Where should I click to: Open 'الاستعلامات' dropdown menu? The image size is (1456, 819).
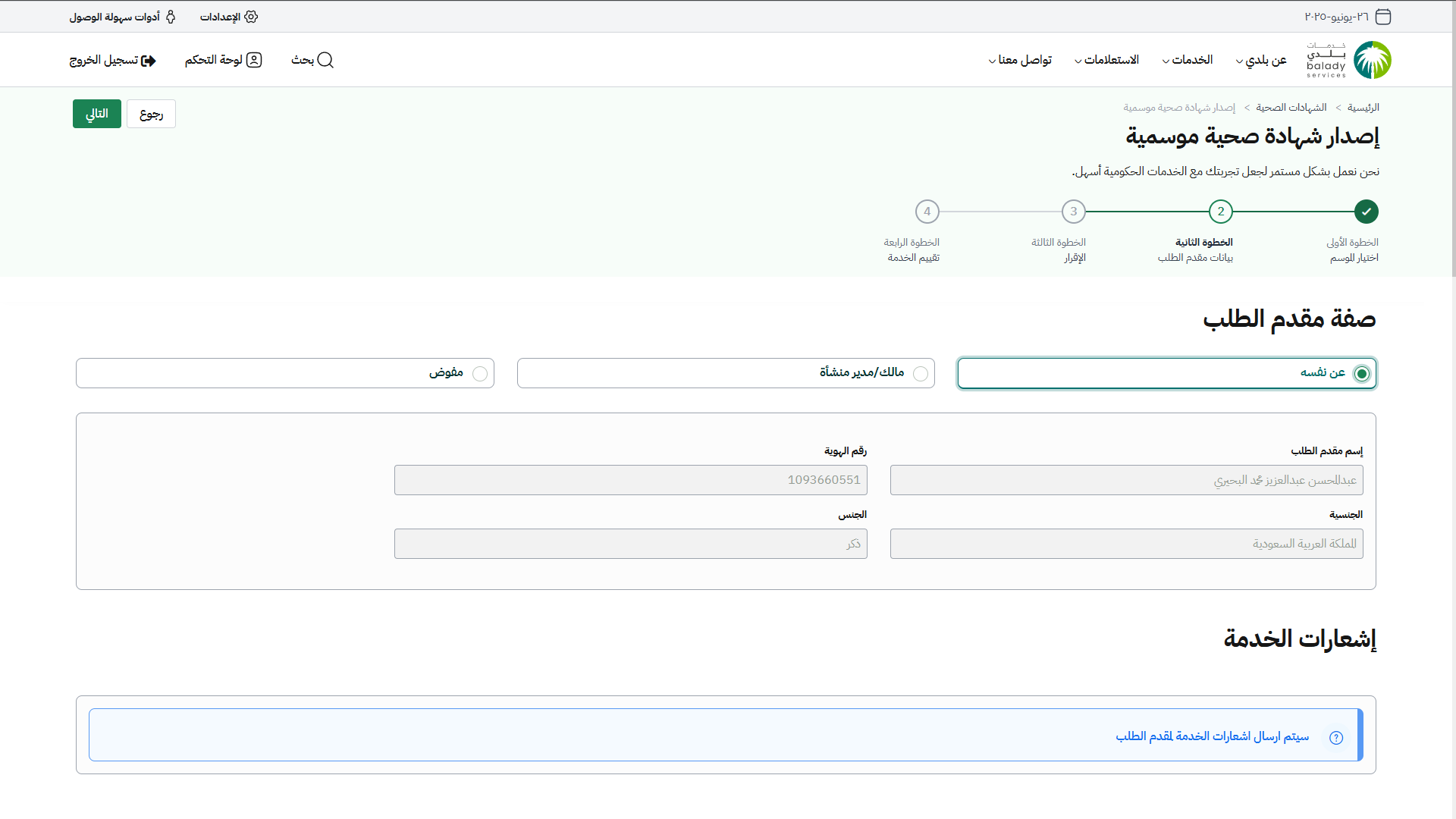point(1106,60)
